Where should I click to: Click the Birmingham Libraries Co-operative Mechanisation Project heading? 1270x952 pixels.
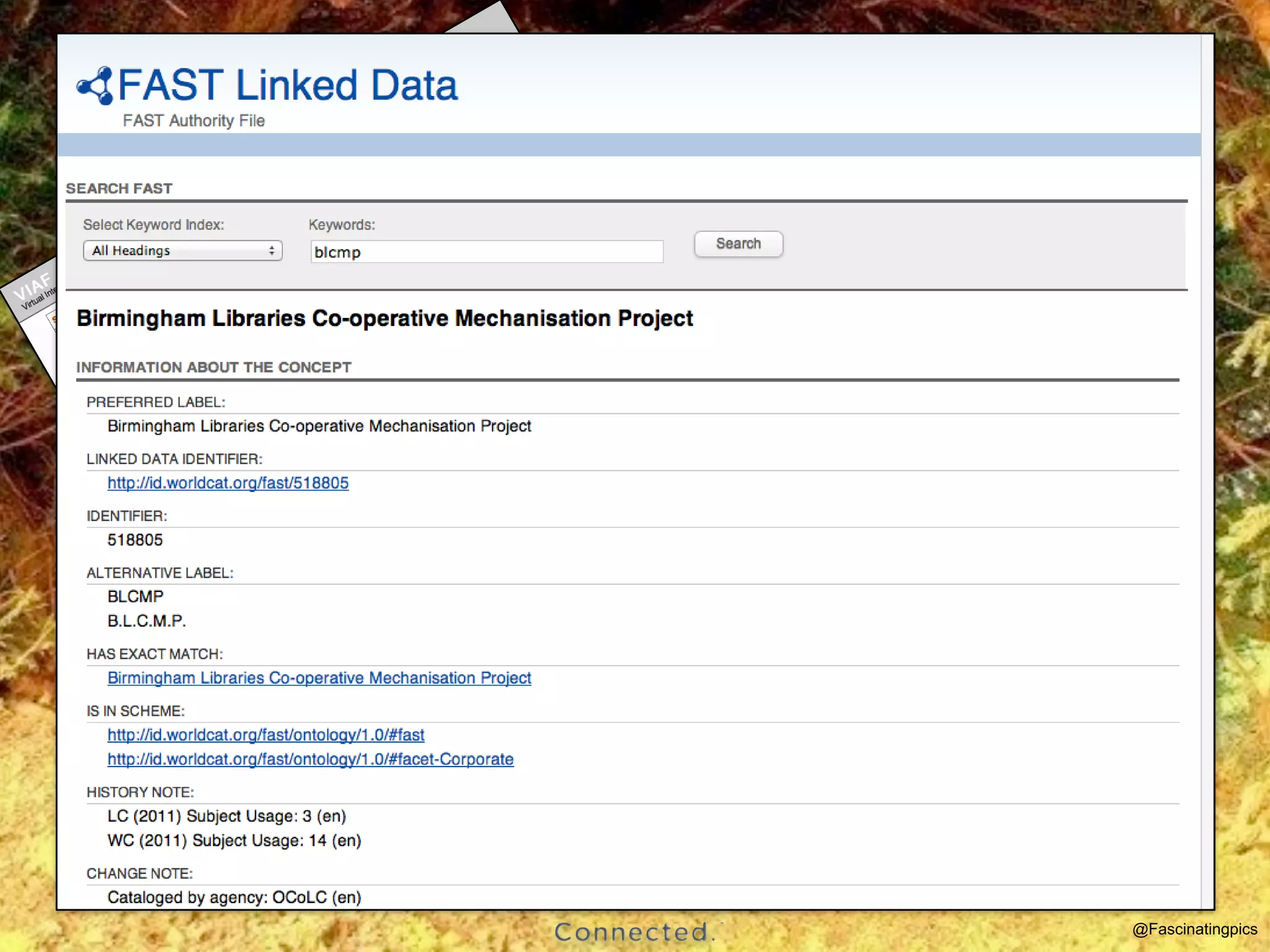pos(384,318)
